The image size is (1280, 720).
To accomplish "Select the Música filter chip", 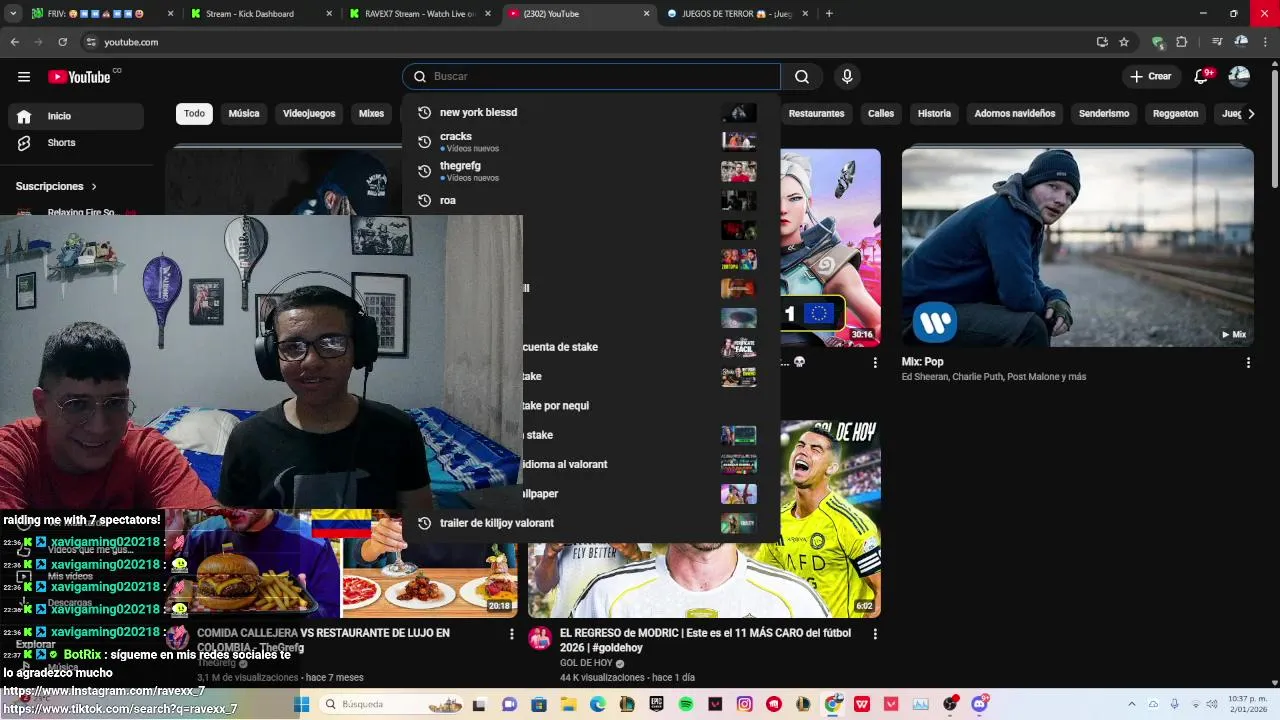I will (x=244, y=114).
